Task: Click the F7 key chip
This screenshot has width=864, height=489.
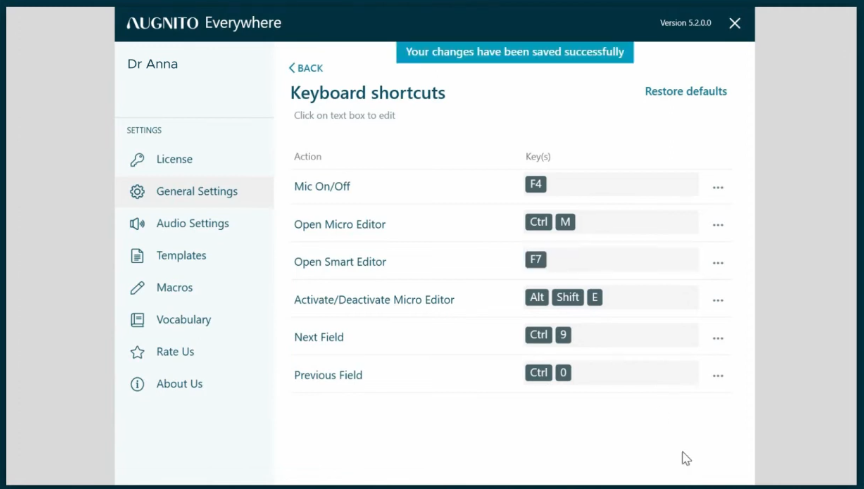Action: pyautogui.click(x=536, y=259)
